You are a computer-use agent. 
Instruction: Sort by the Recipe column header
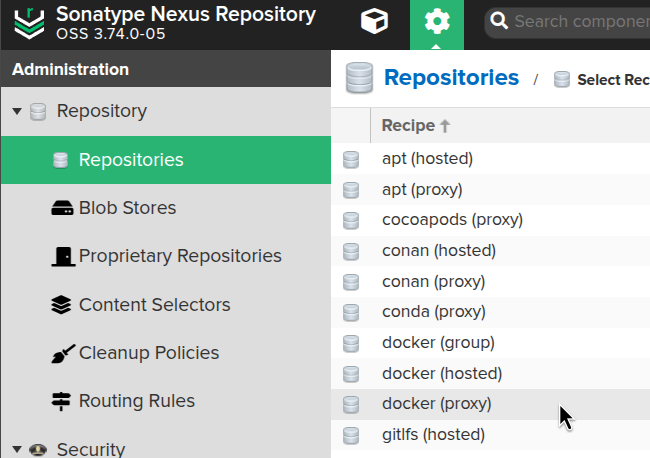(510, 126)
